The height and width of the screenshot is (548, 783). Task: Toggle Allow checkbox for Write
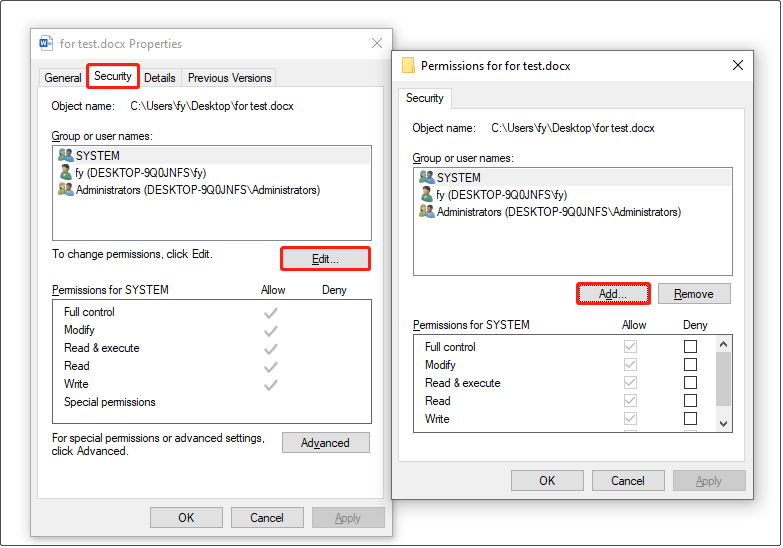tap(630, 419)
